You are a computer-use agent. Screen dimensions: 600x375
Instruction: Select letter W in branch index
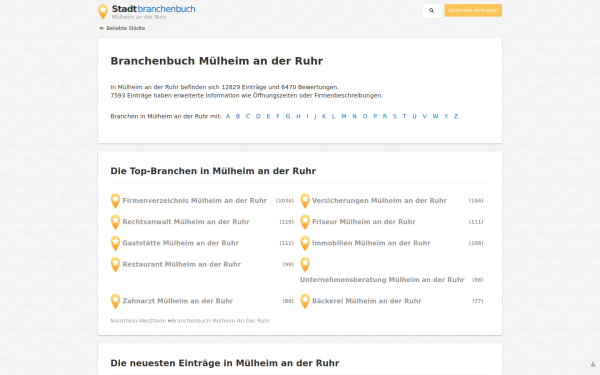(435, 116)
